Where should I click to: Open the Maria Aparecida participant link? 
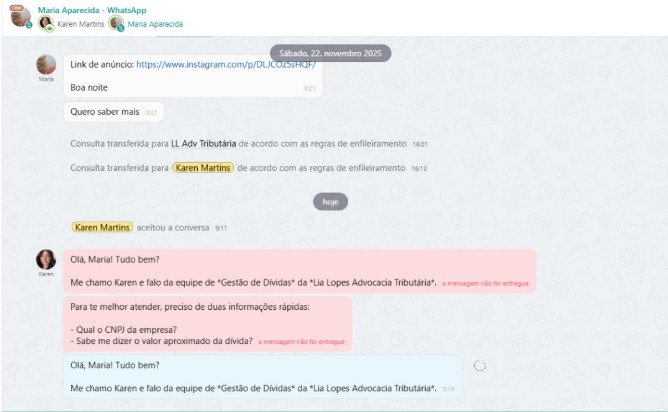click(155, 24)
